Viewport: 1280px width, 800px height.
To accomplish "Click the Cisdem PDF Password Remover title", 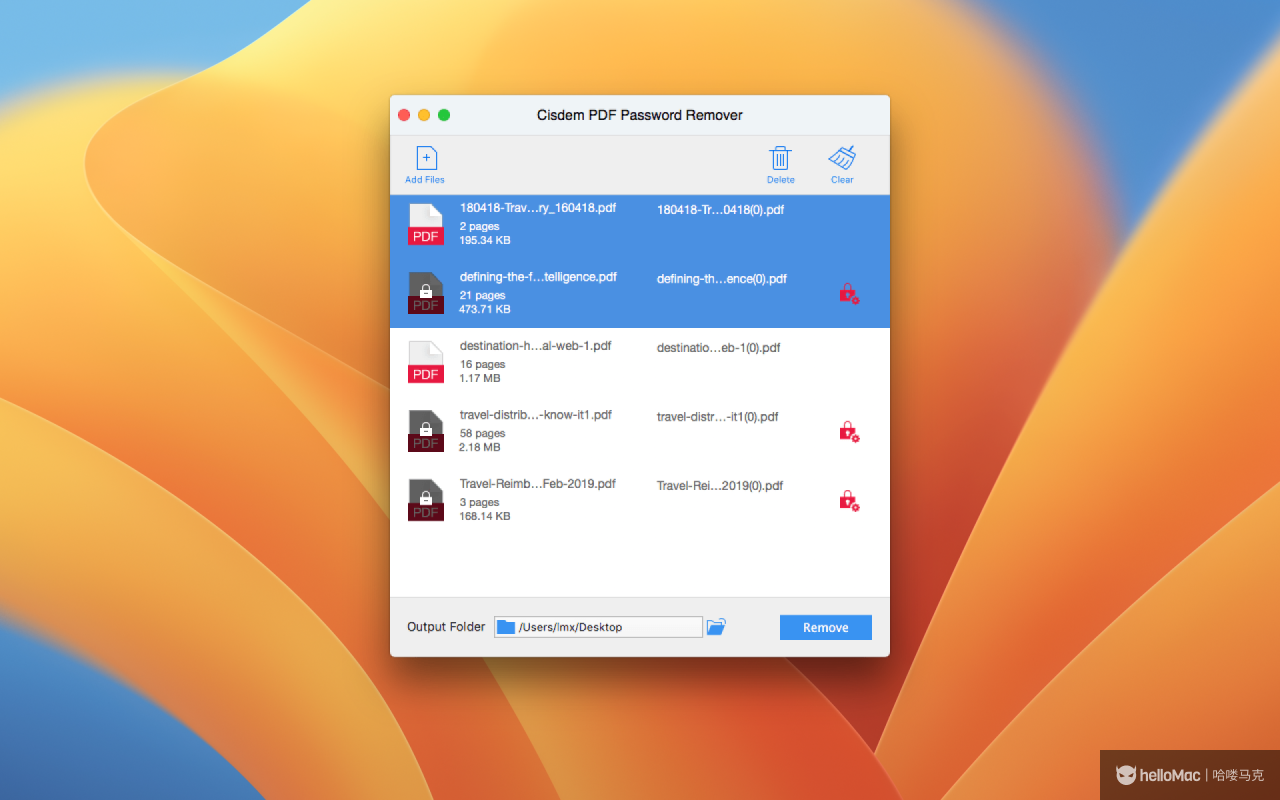I will point(640,115).
